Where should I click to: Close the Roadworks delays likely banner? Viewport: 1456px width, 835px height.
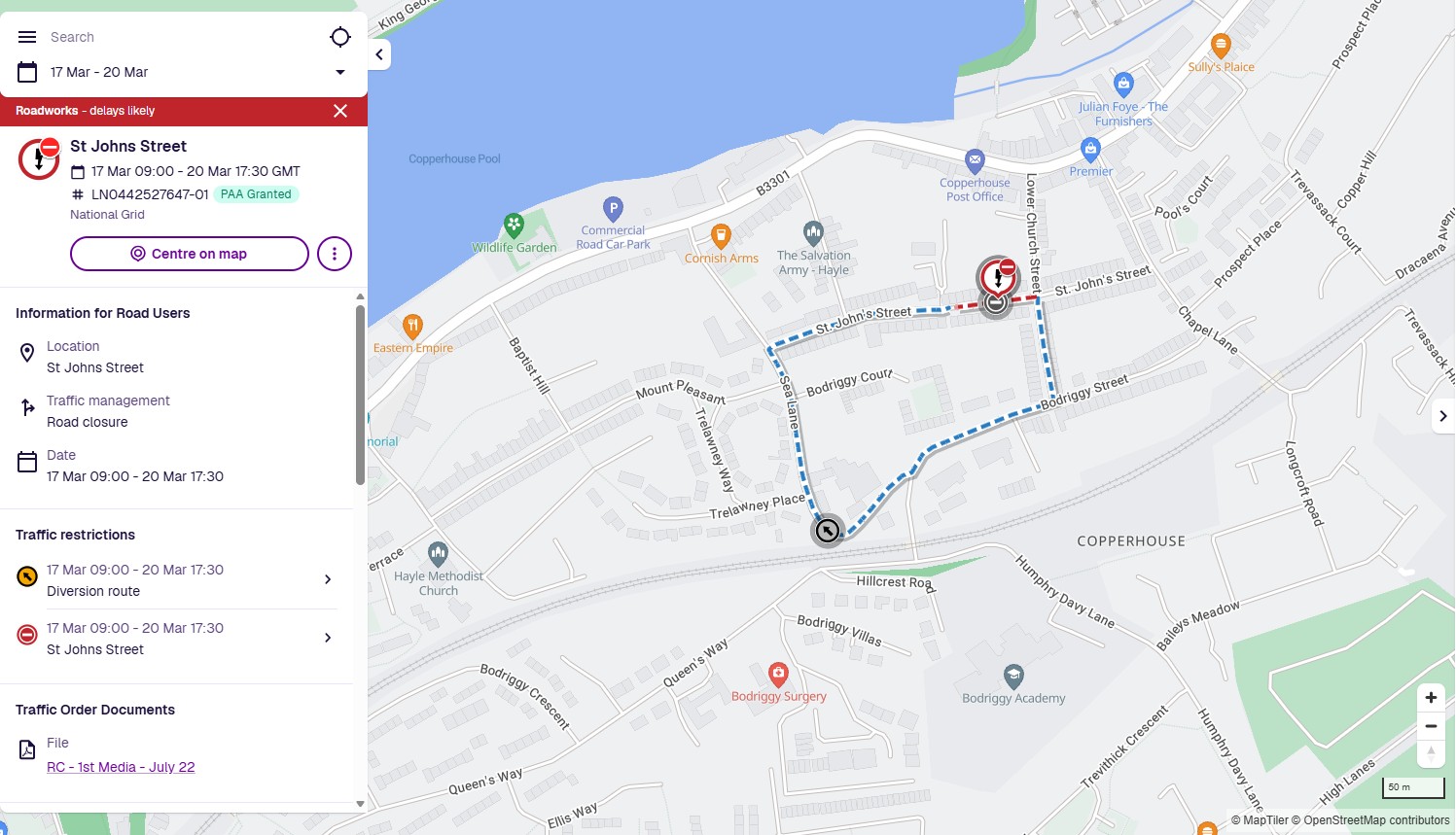coord(340,111)
